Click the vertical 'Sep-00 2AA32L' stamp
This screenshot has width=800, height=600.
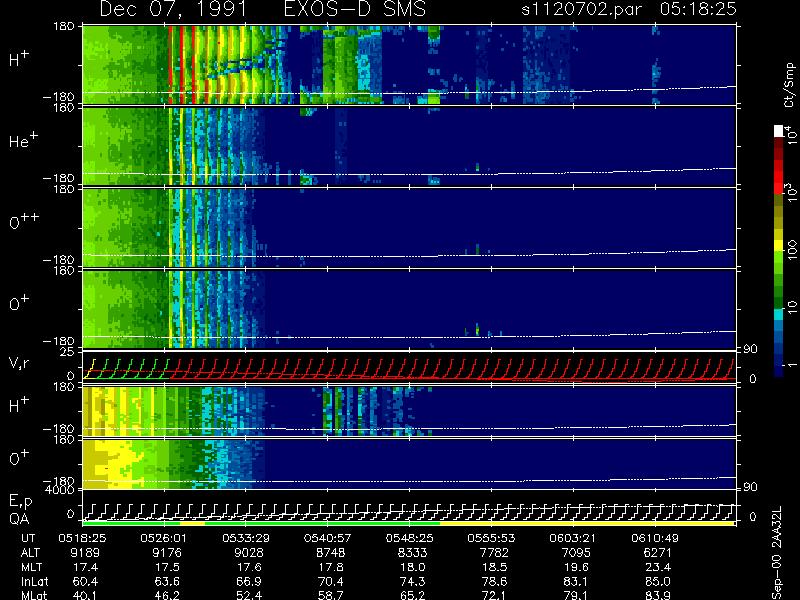click(x=777, y=554)
